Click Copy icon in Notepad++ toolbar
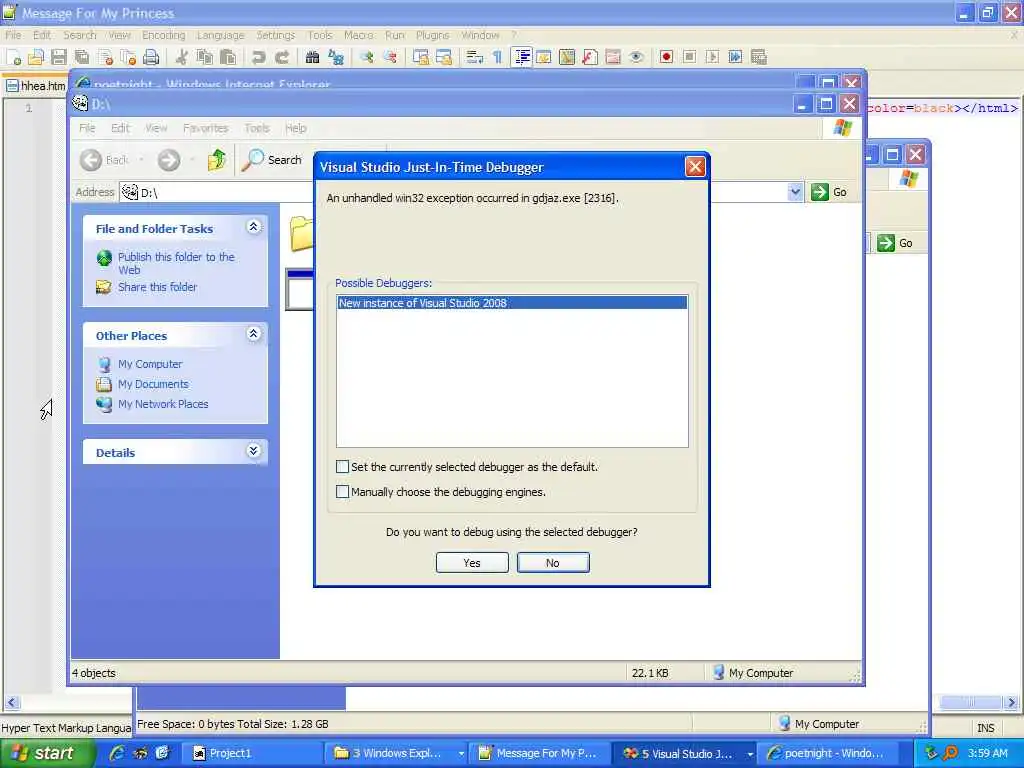The width and height of the screenshot is (1024, 768). click(x=204, y=57)
